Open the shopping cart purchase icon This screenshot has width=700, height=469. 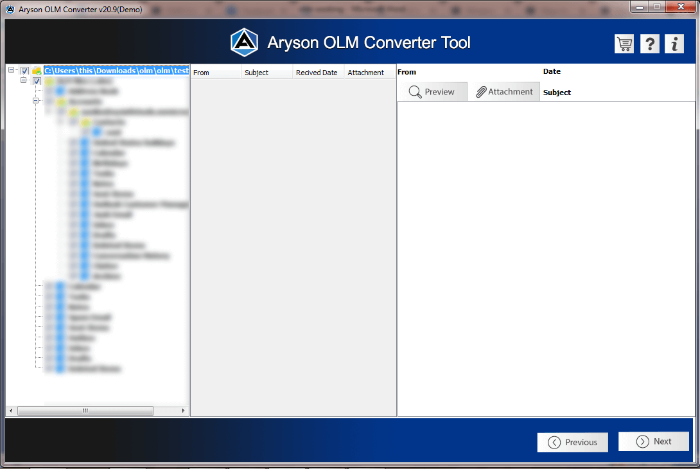click(624, 44)
